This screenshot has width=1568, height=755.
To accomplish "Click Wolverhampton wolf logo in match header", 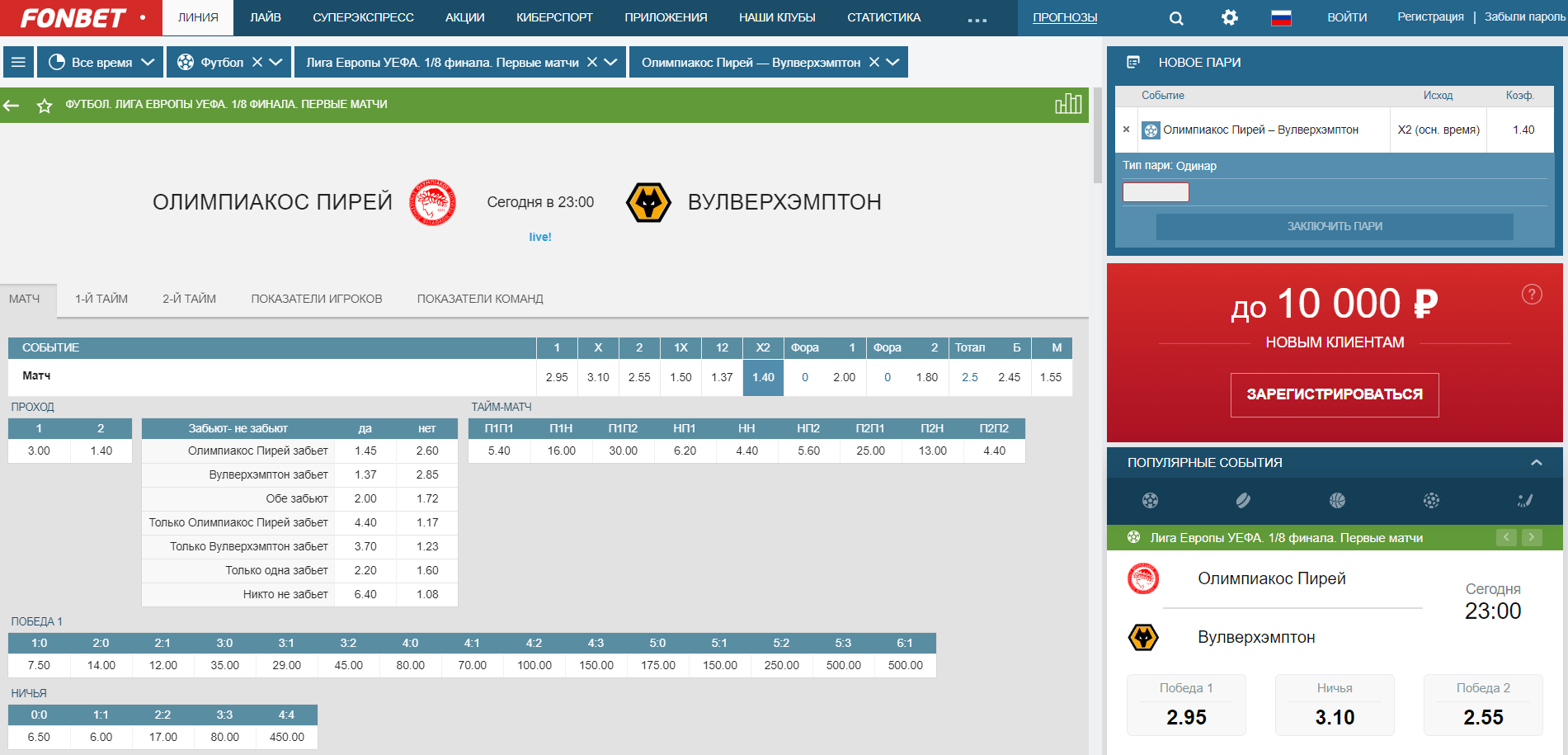I will coord(648,202).
